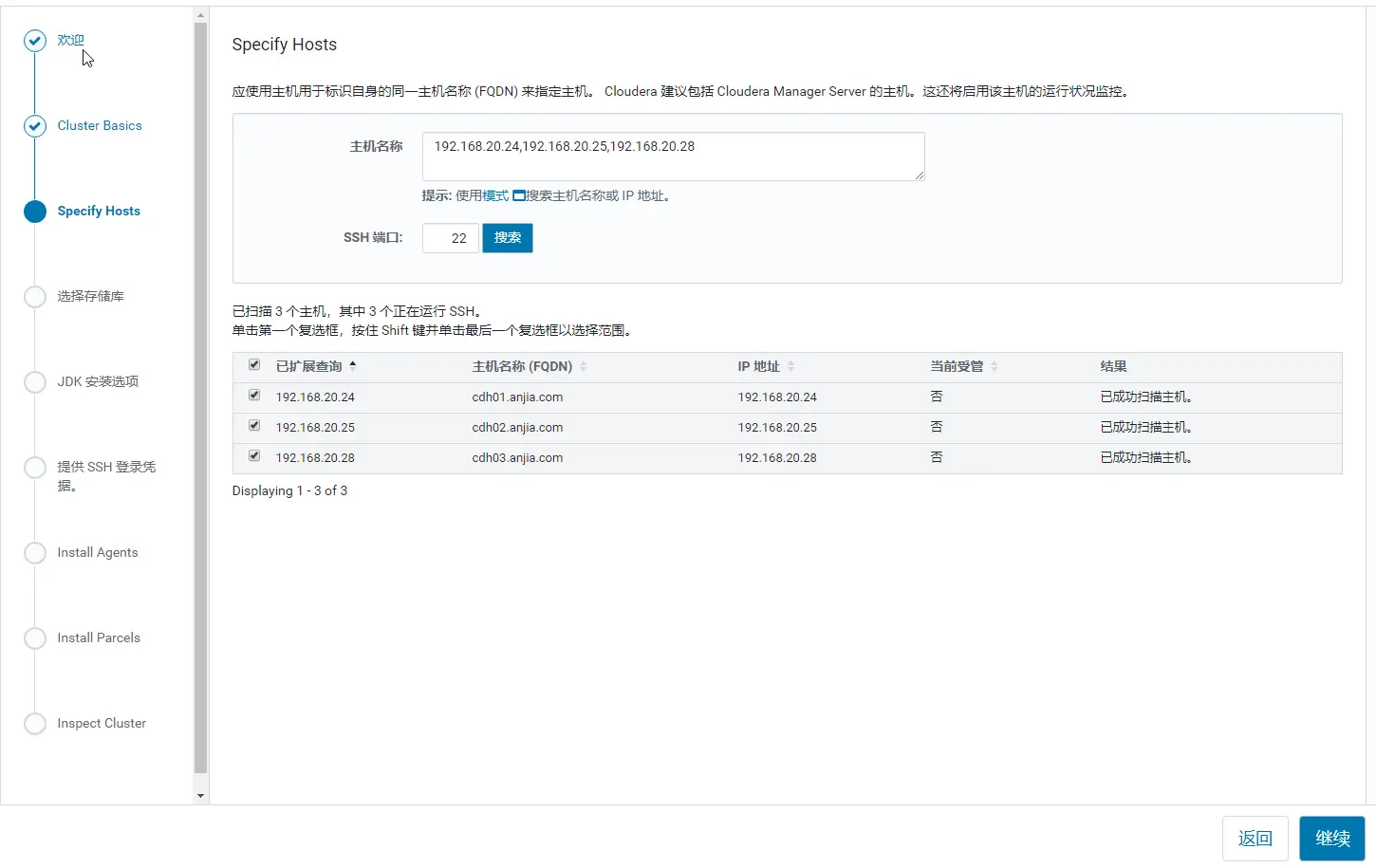The image size is (1376, 868).
Task: Click the cdh02.anjia.com hostname cell
Action: pos(517,428)
